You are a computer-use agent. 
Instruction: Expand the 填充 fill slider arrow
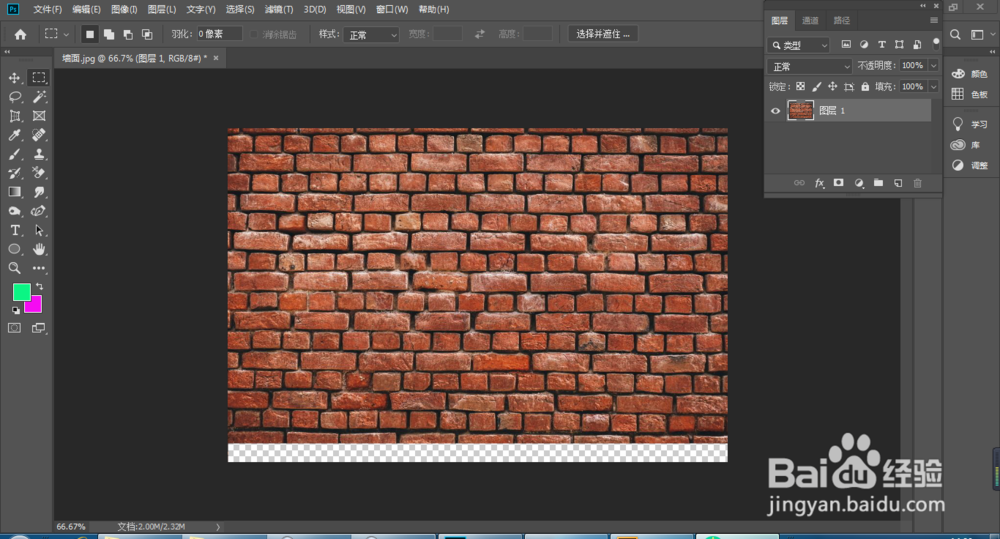point(934,87)
